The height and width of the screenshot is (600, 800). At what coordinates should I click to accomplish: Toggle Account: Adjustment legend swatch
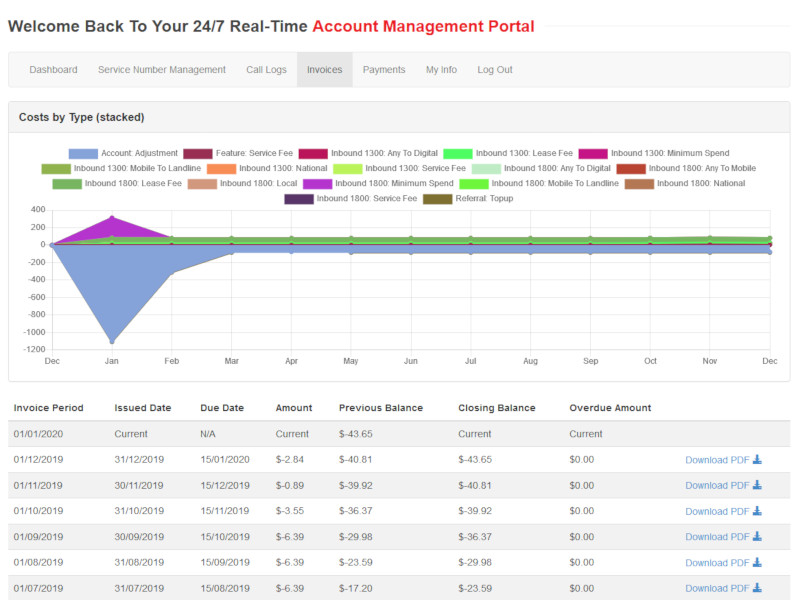[83, 153]
